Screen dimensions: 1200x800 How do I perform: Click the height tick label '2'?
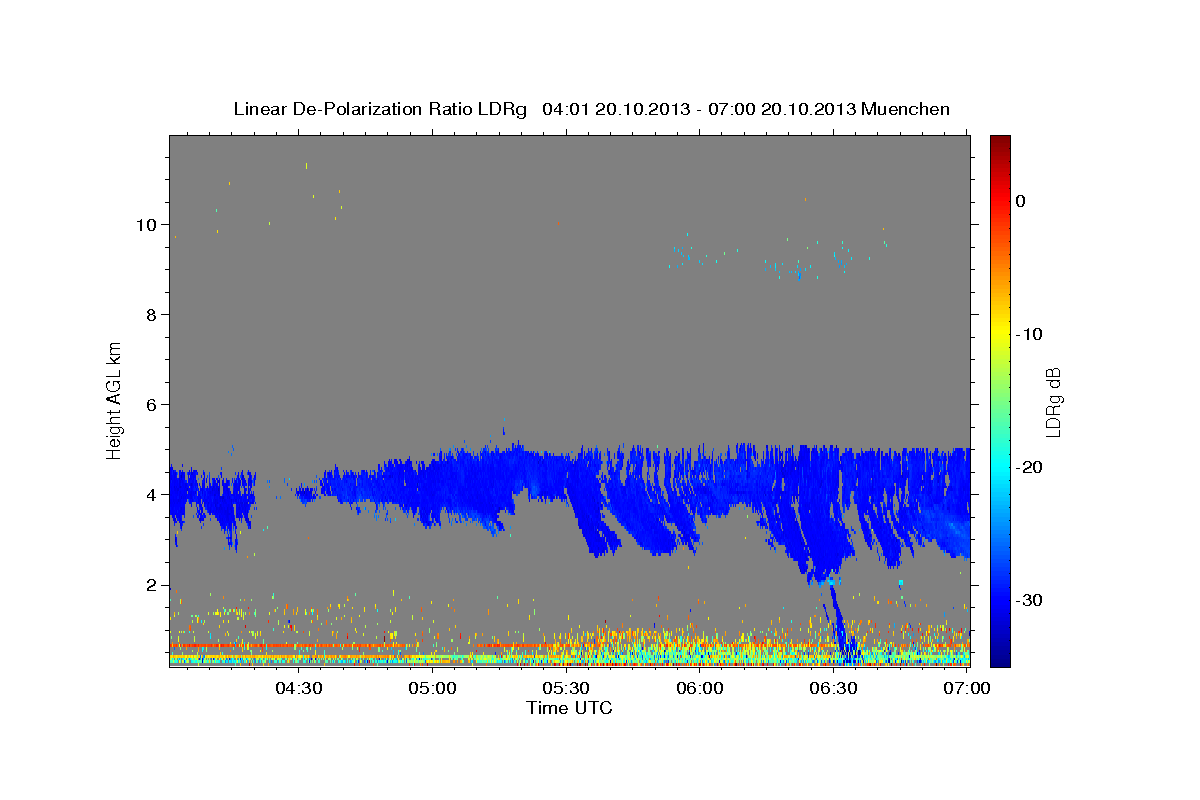[x=149, y=585]
